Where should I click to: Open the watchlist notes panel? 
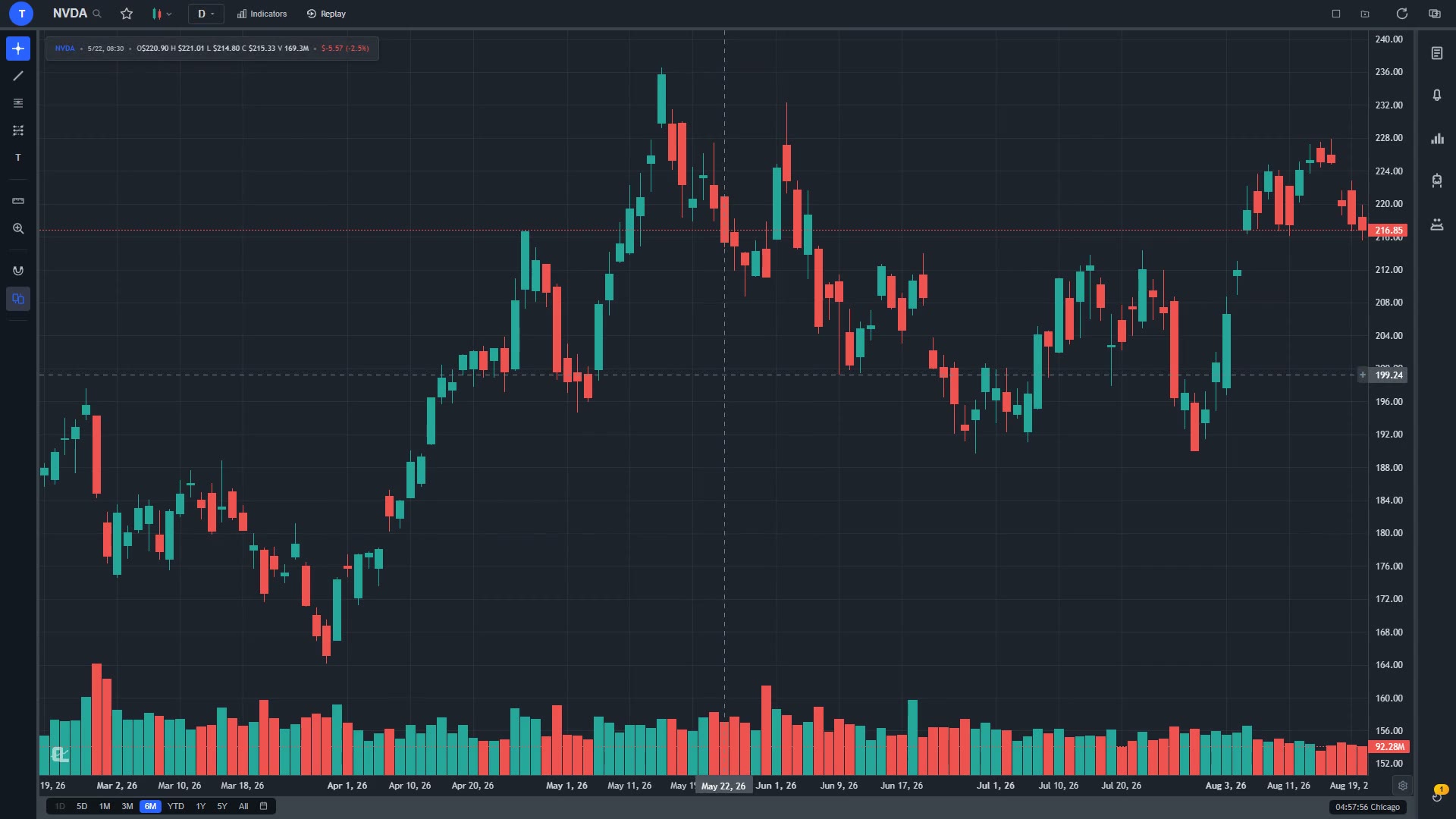[x=1437, y=53]
